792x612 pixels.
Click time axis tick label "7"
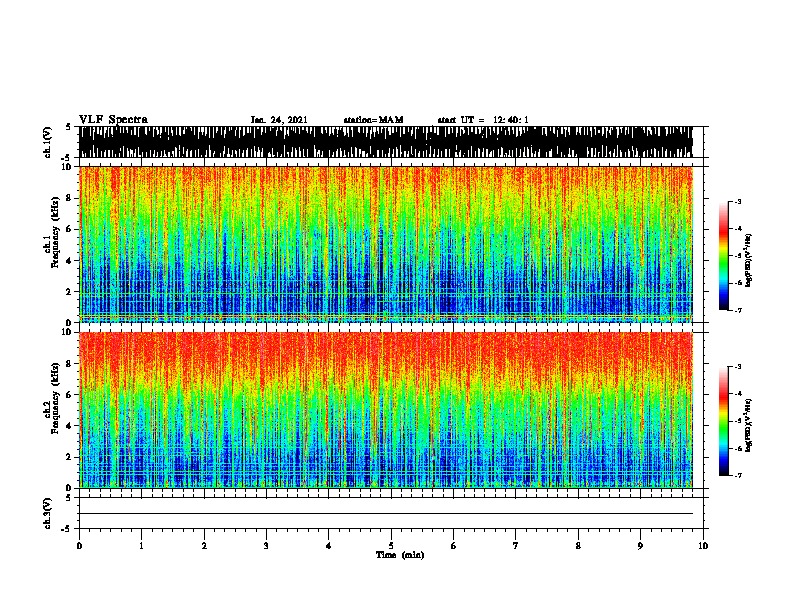516,545
